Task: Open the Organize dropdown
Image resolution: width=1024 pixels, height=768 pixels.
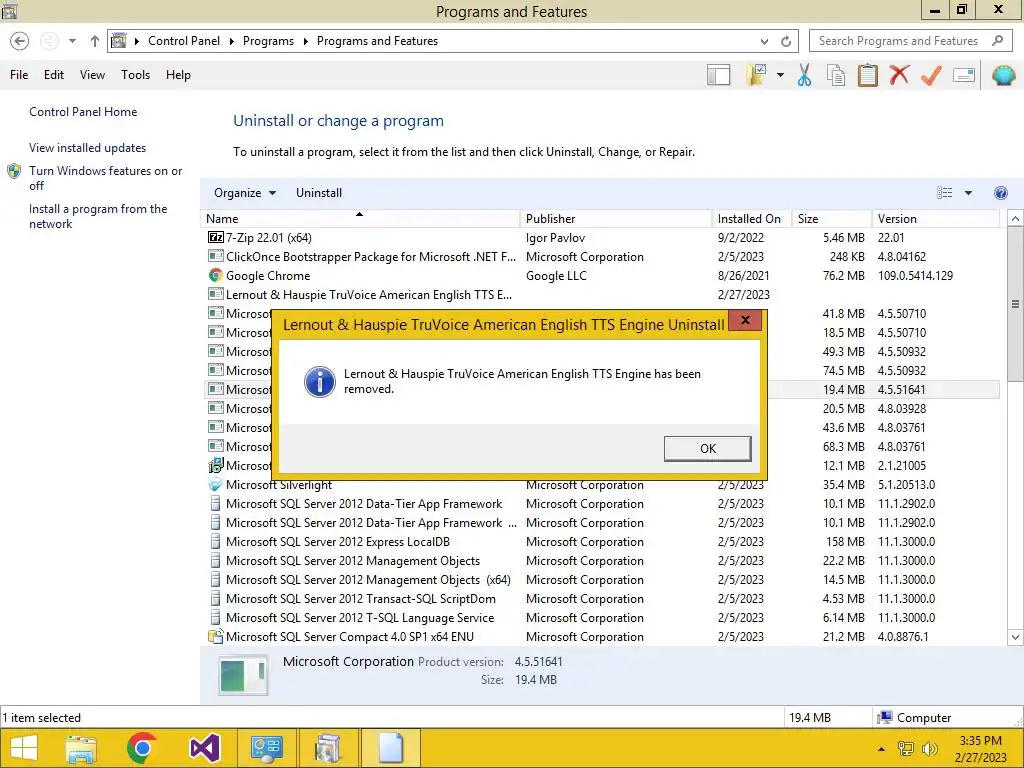Action: pyautogui.click(x=245, y=193)
